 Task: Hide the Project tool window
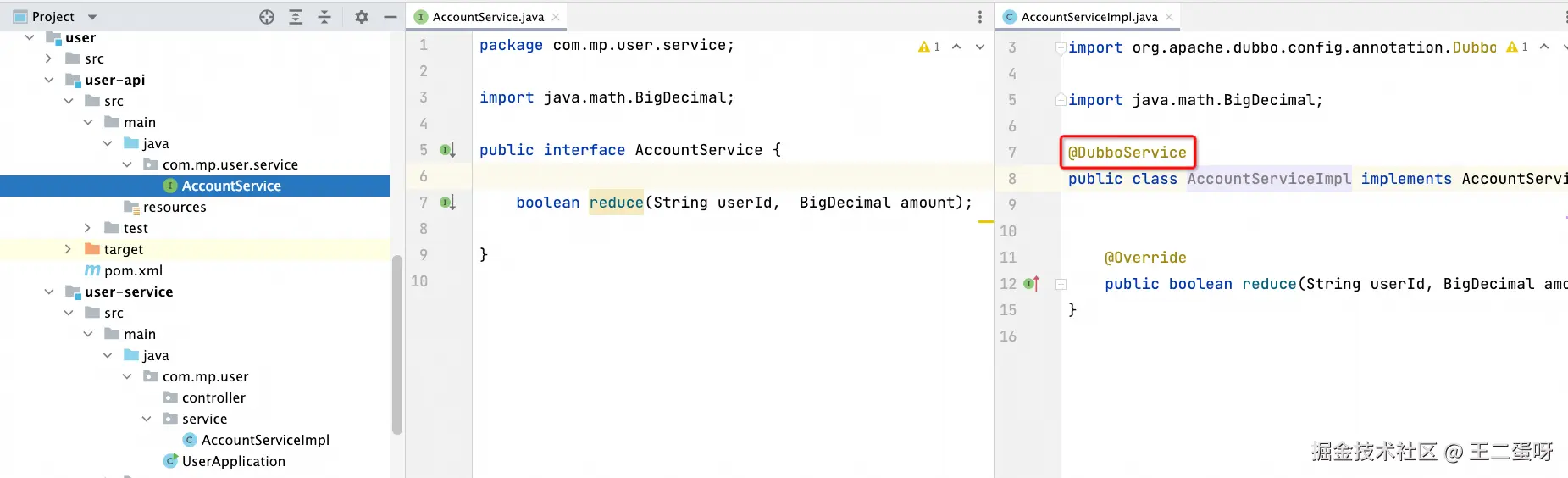coord(391,17)
